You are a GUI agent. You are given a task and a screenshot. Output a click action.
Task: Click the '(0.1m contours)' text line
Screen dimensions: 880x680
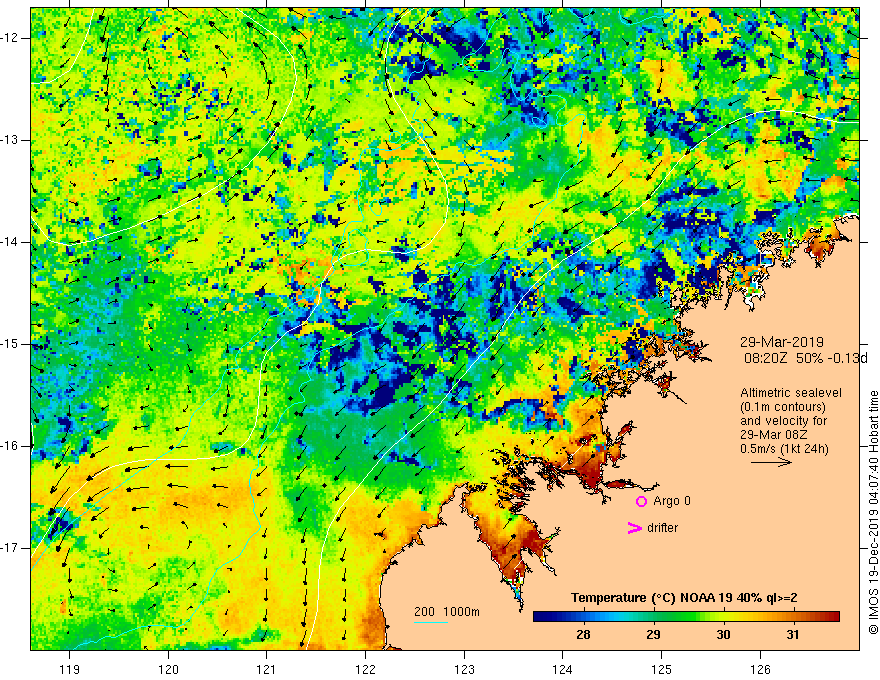782,407
